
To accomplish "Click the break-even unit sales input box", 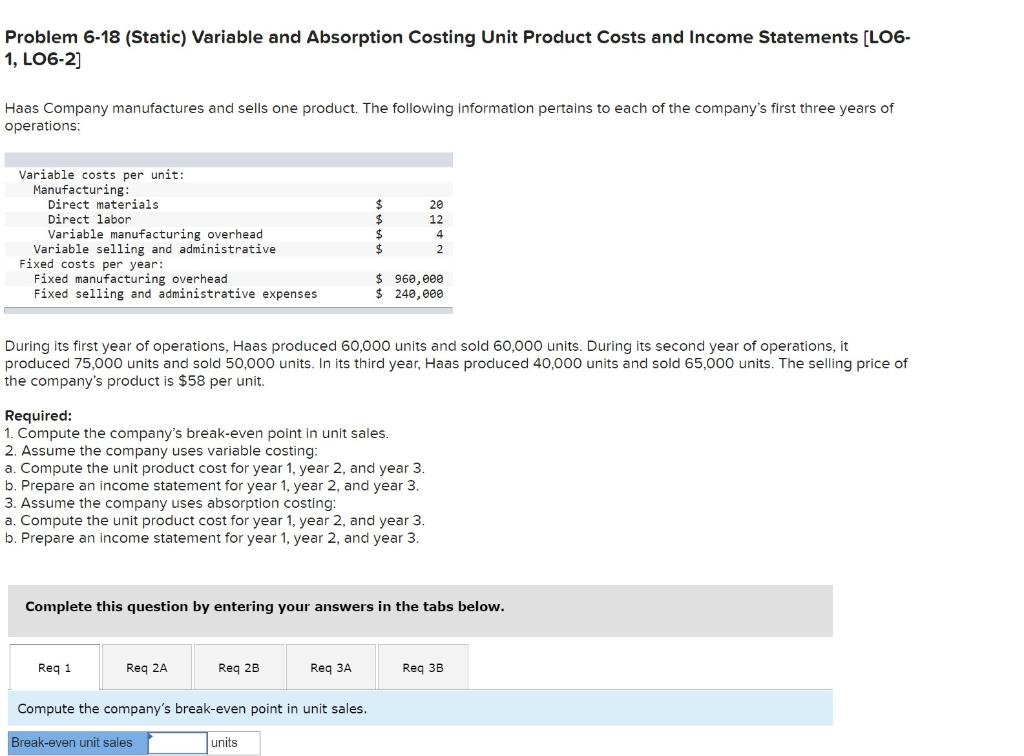I will 176,742.
